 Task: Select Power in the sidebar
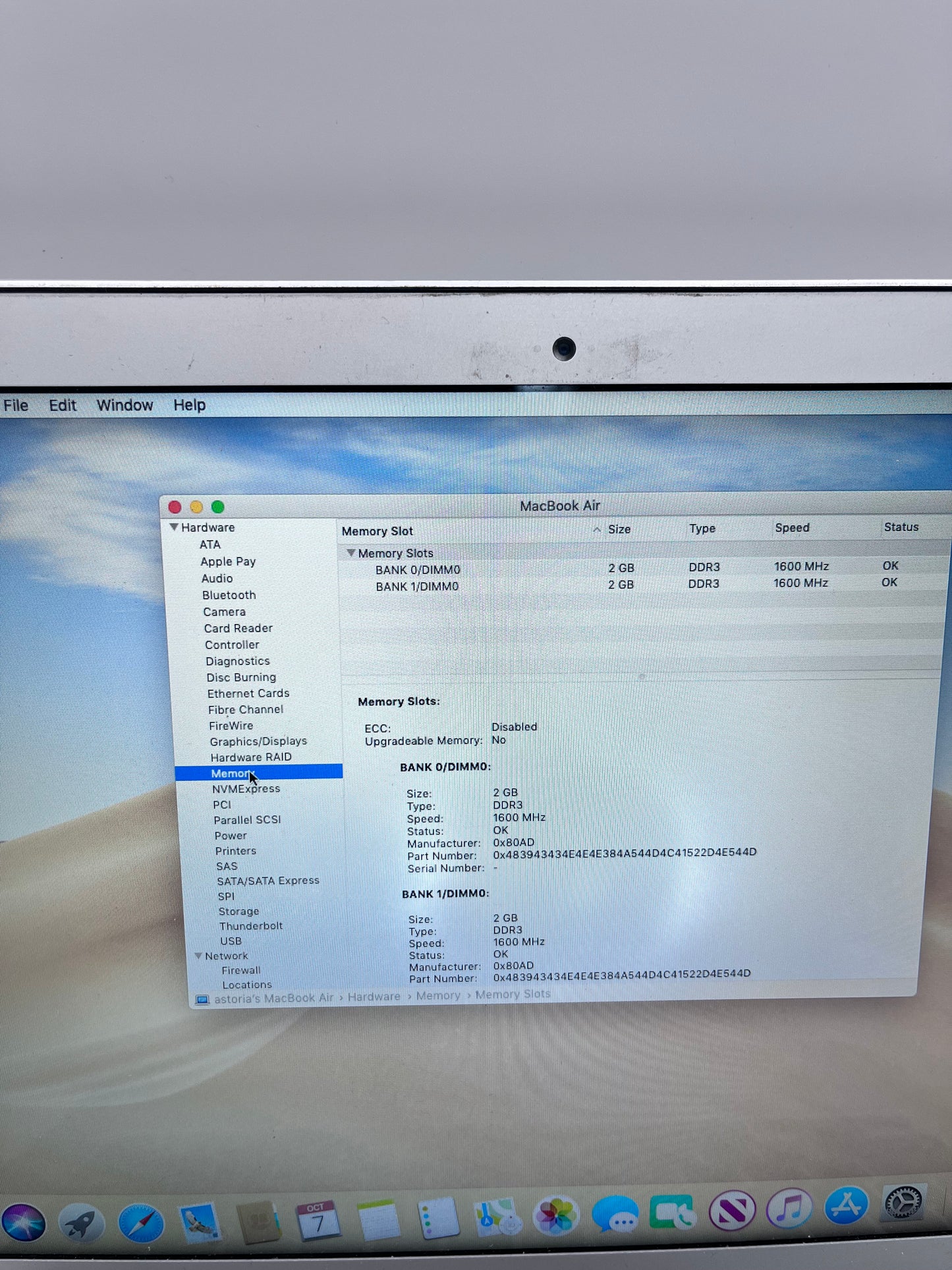click(231, 836)
